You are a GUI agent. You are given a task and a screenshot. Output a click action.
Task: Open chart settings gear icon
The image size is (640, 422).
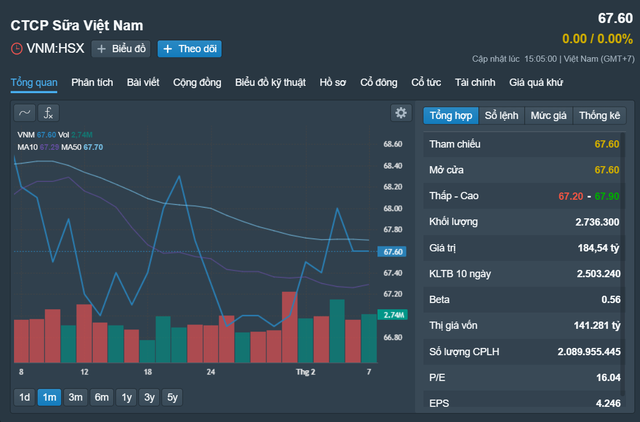click(x=401, y=113)
